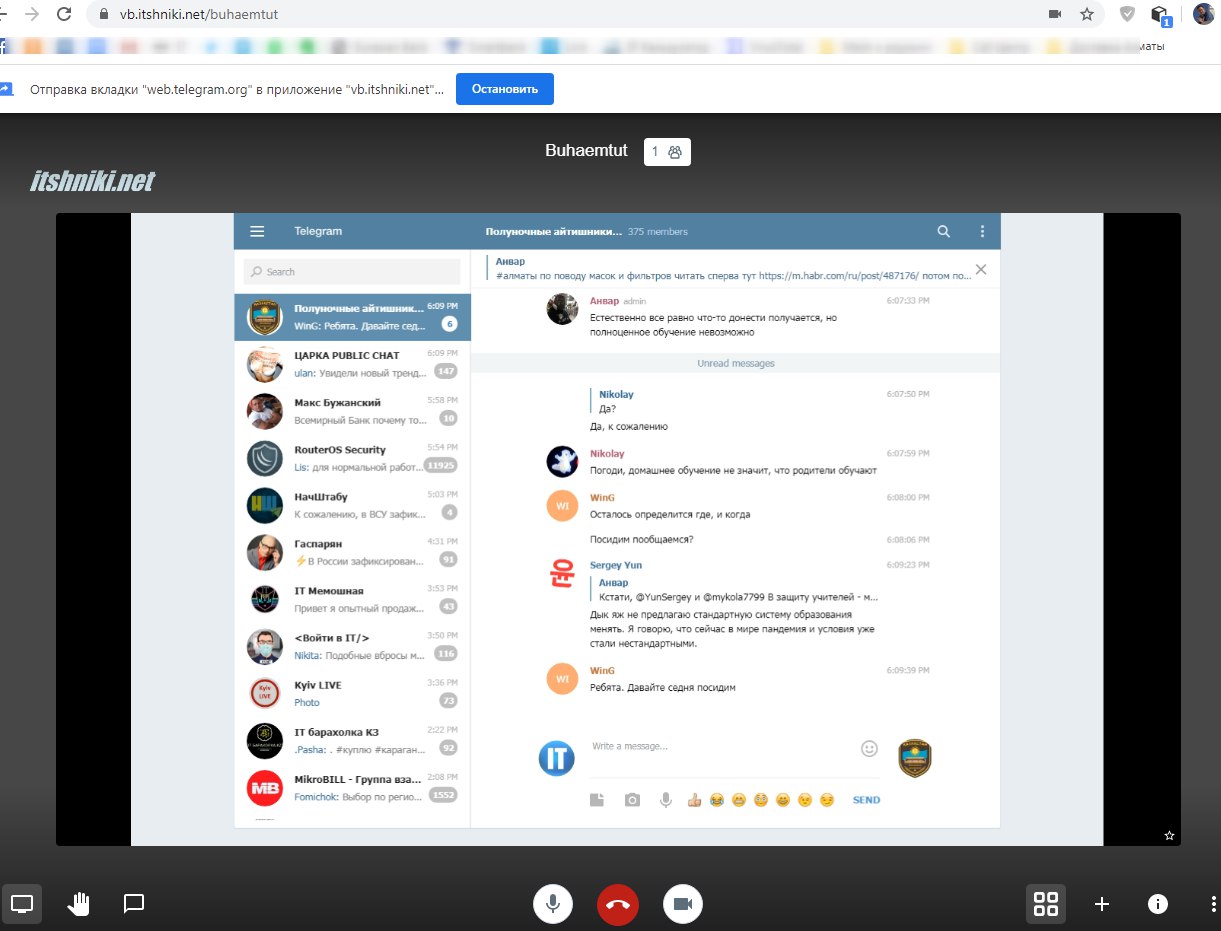Invite people with the plus icon

point(1102,904)
